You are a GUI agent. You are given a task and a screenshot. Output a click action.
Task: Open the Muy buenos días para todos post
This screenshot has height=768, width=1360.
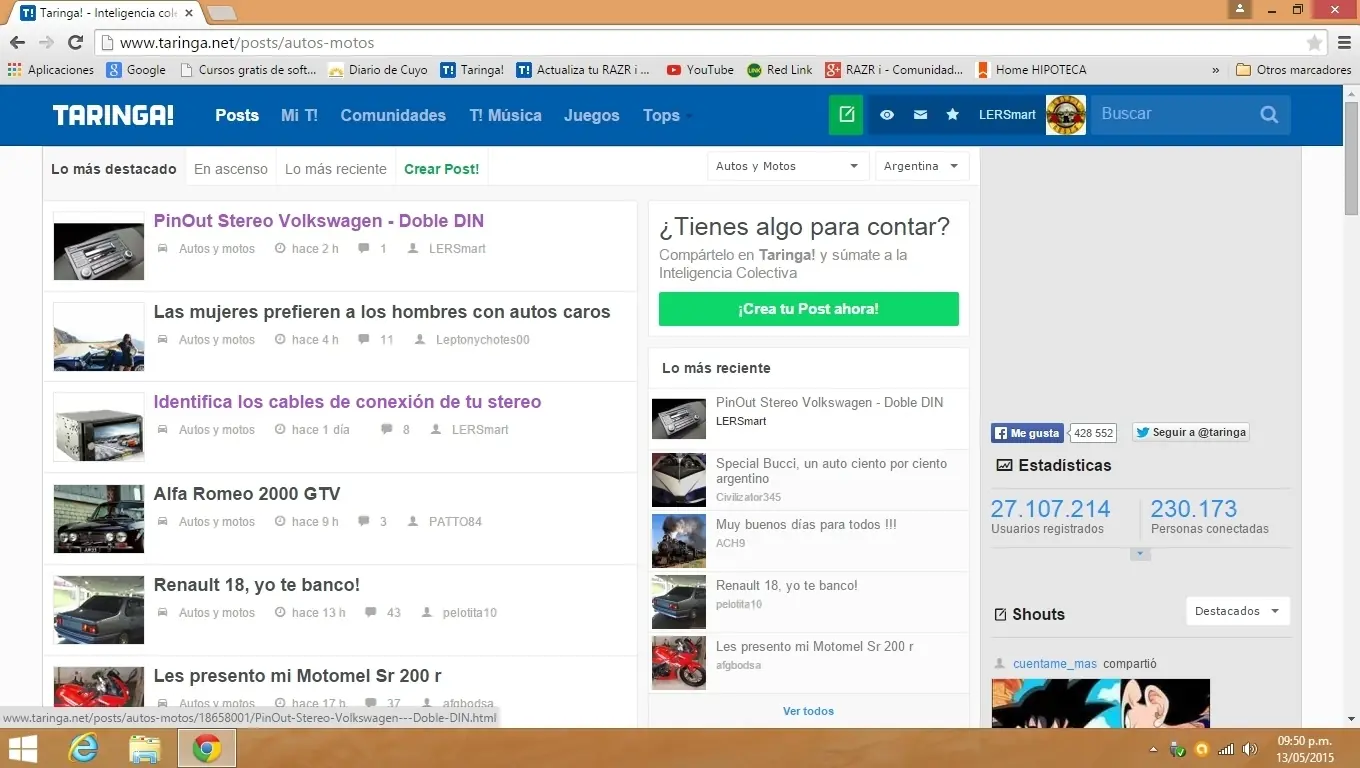[806, 524]
